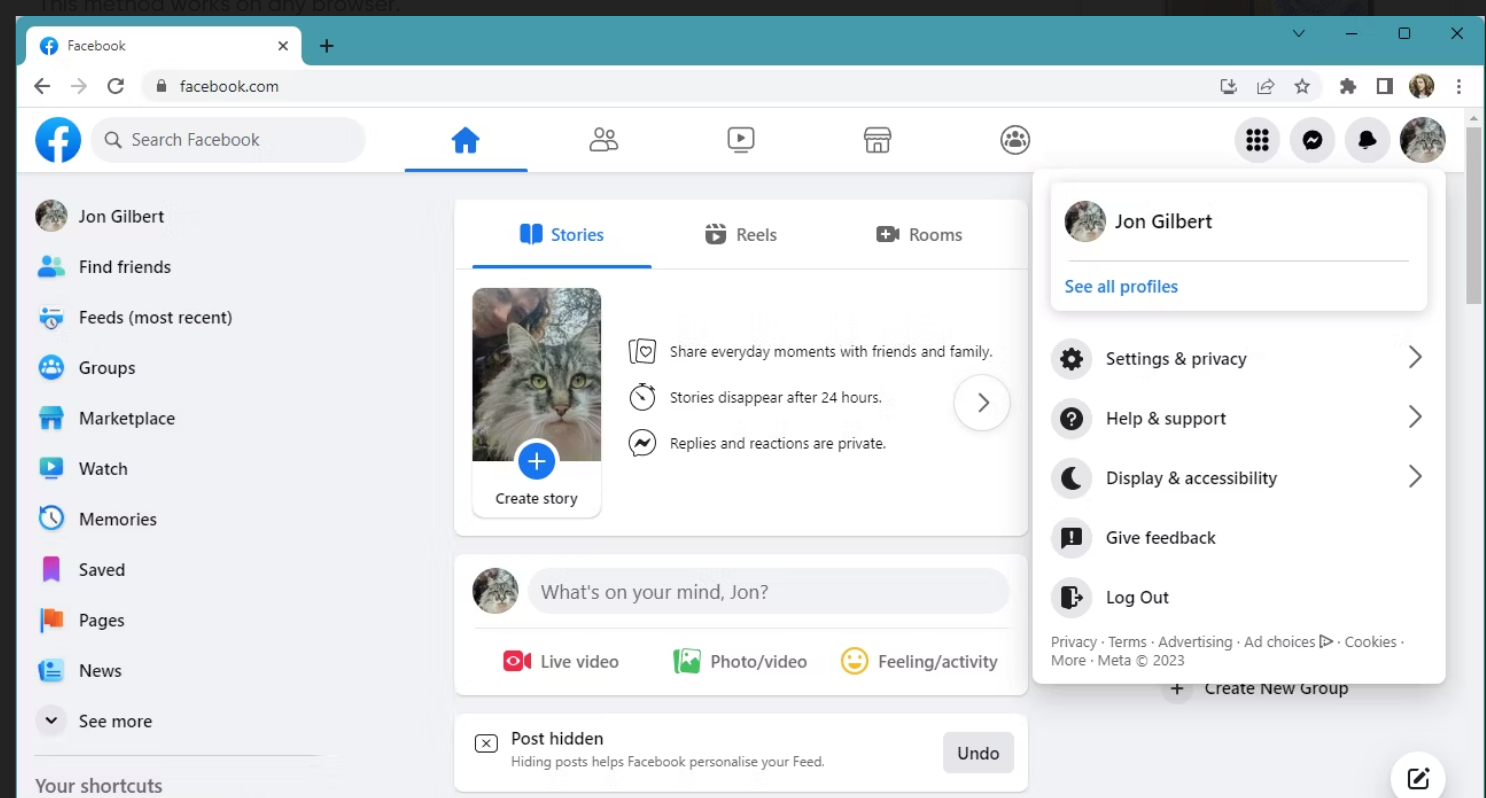Open the browser side panel icon

pyautogui.click(x=1385, y=86)
